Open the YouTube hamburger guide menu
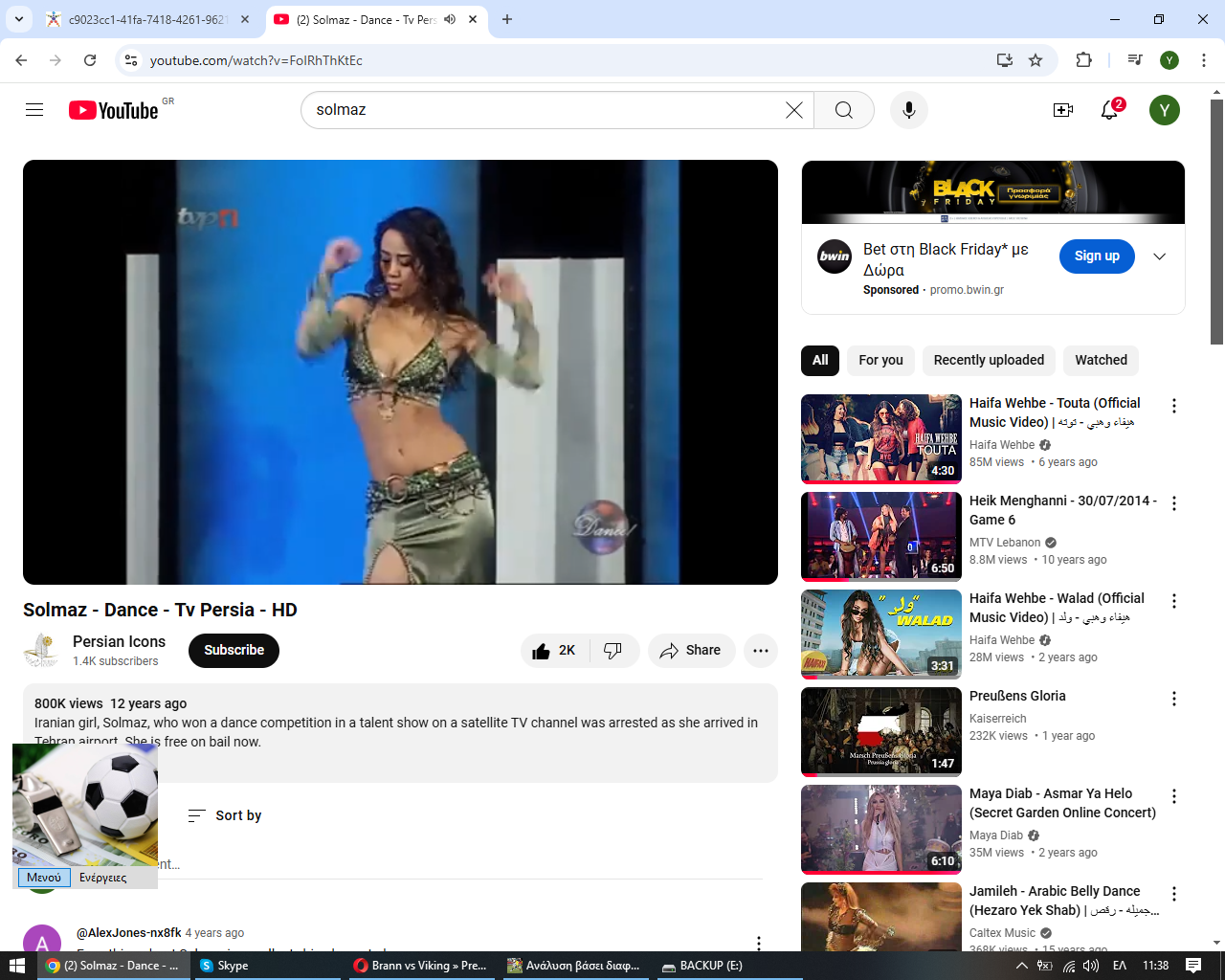 pyautogui.click(x=34, y=110)
